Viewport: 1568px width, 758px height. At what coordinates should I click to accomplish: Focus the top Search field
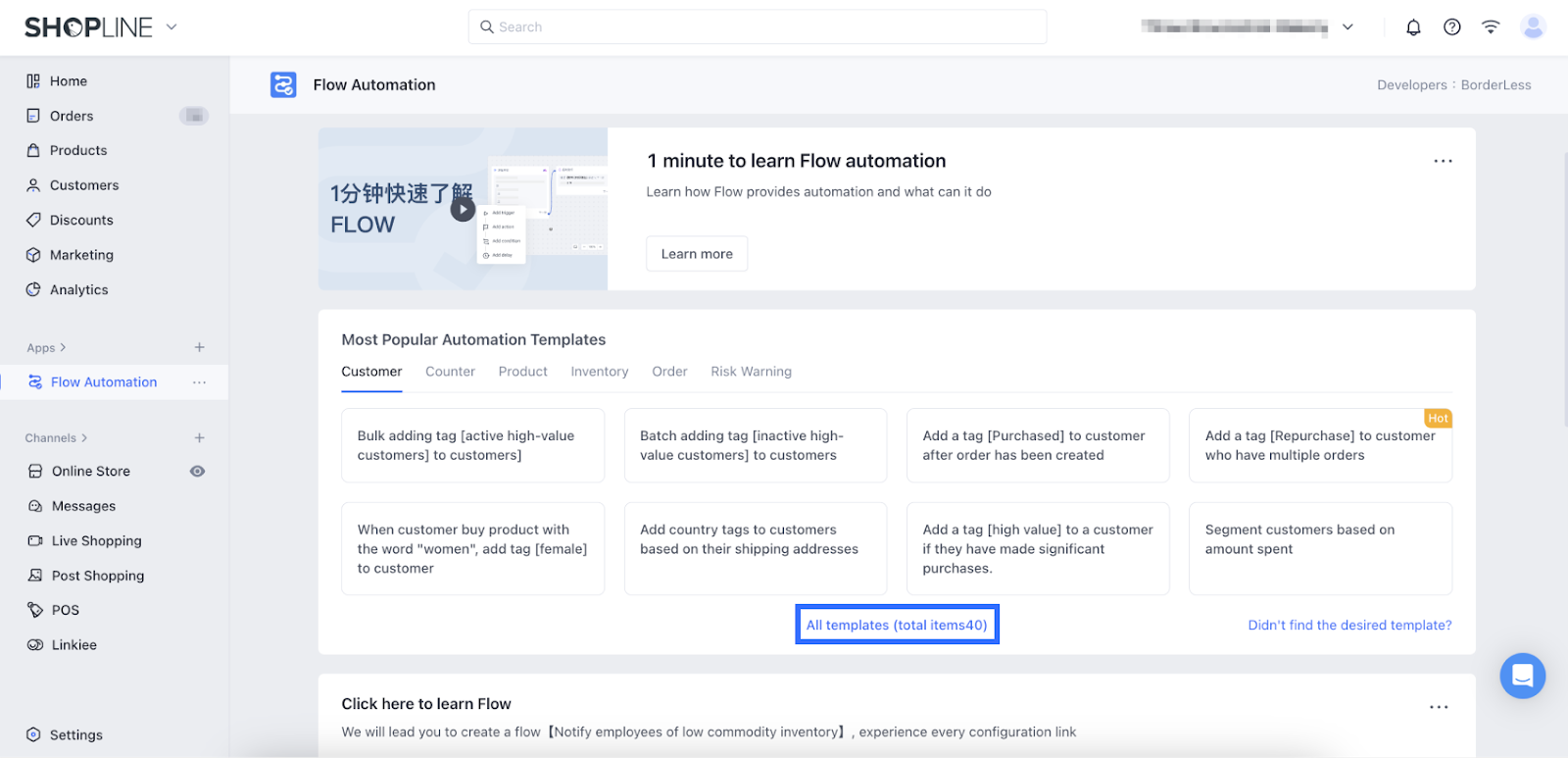(x=757, y=27)
